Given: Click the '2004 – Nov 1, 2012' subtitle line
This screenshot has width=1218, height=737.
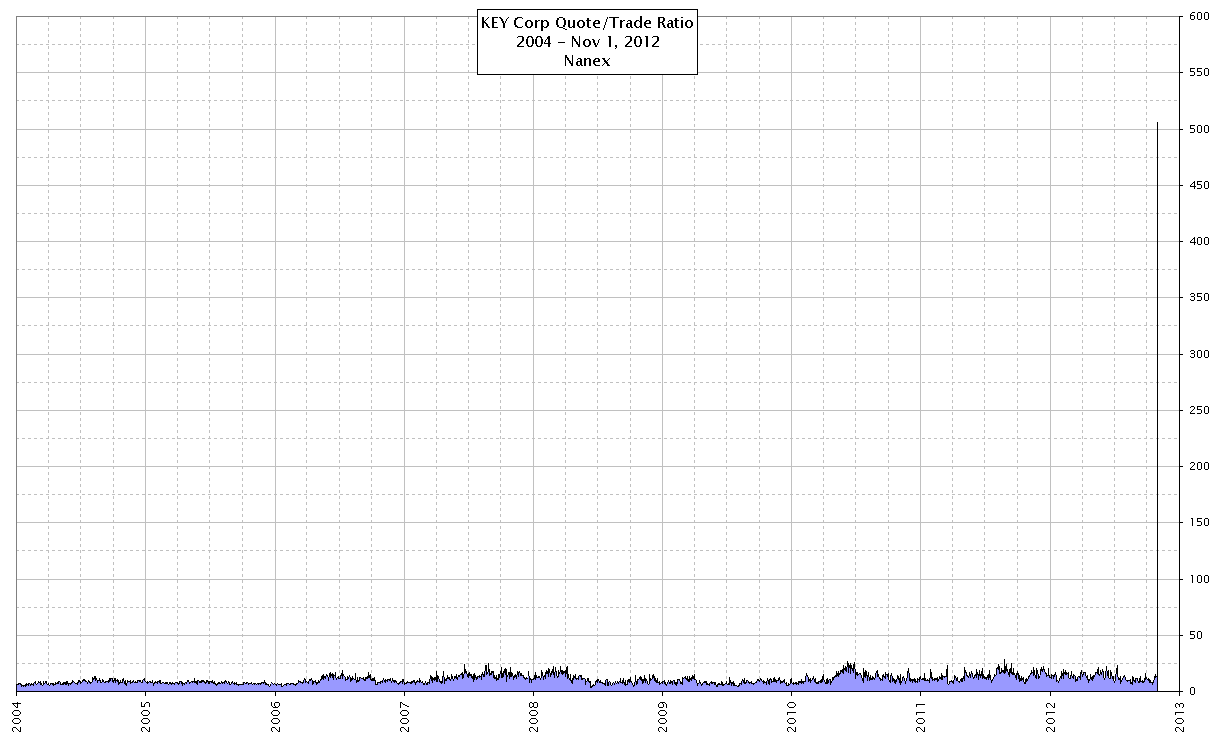Looking at the screenshot, I should 586,42.
